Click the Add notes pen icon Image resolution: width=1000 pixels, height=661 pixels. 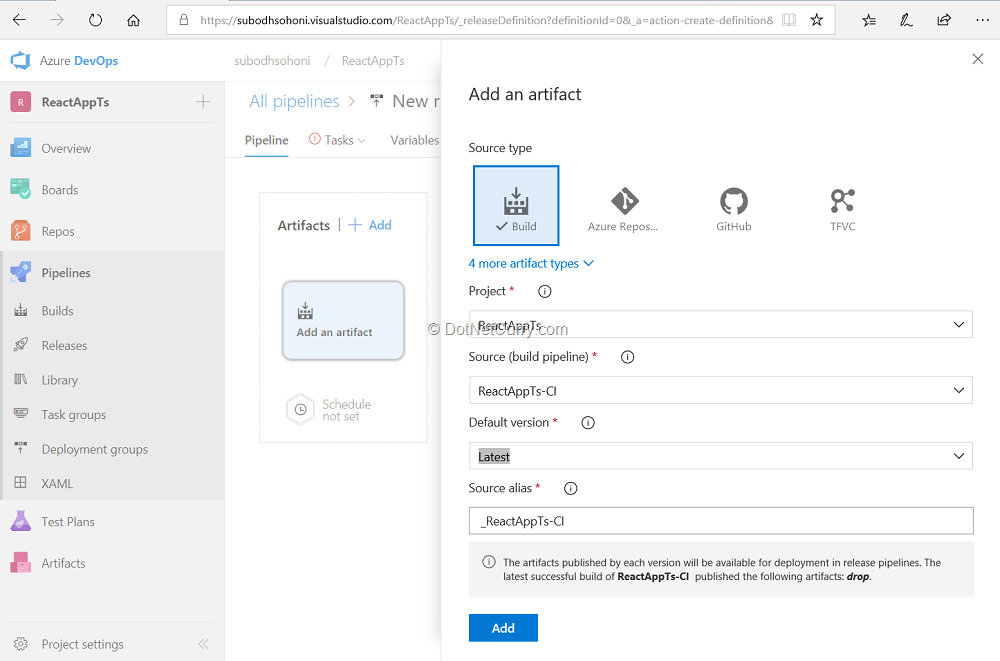click(x=906, y=20)
